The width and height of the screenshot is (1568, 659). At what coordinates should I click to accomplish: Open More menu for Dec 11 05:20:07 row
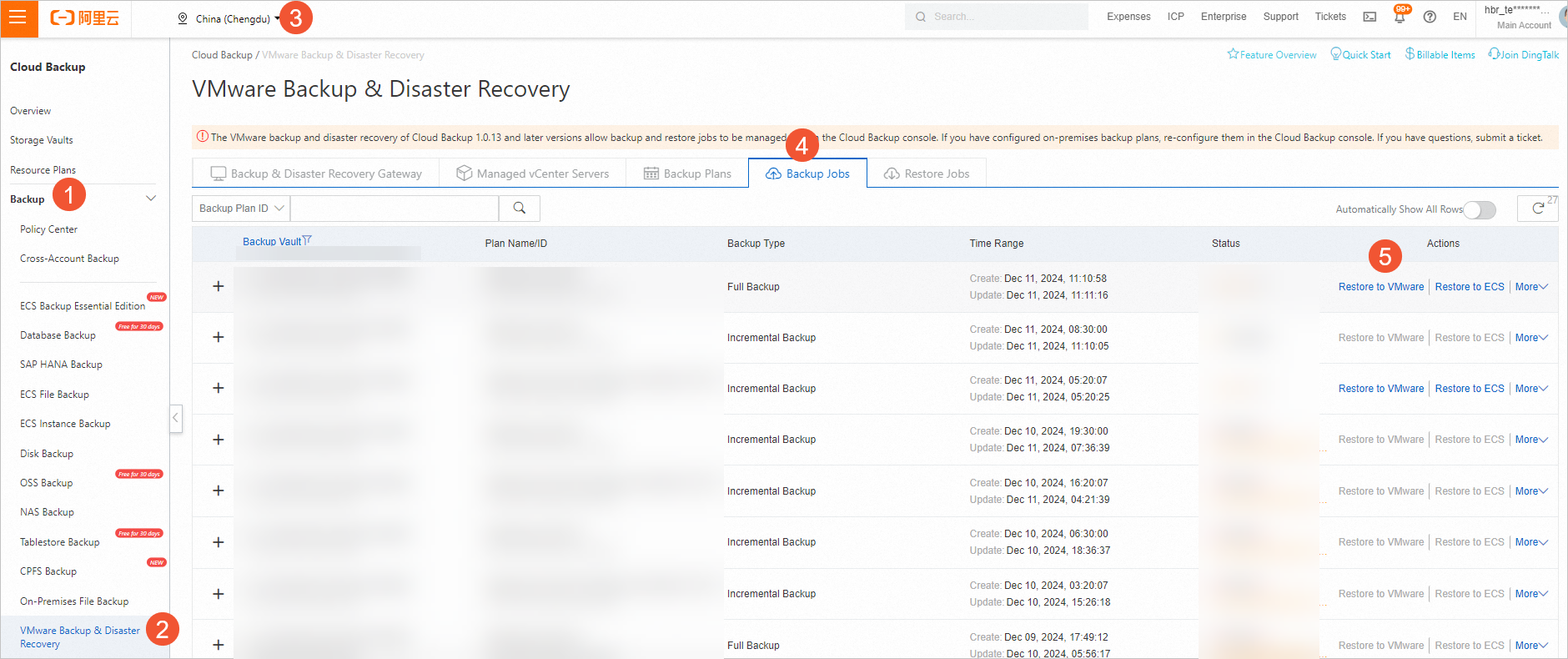tap(1531, 389)
